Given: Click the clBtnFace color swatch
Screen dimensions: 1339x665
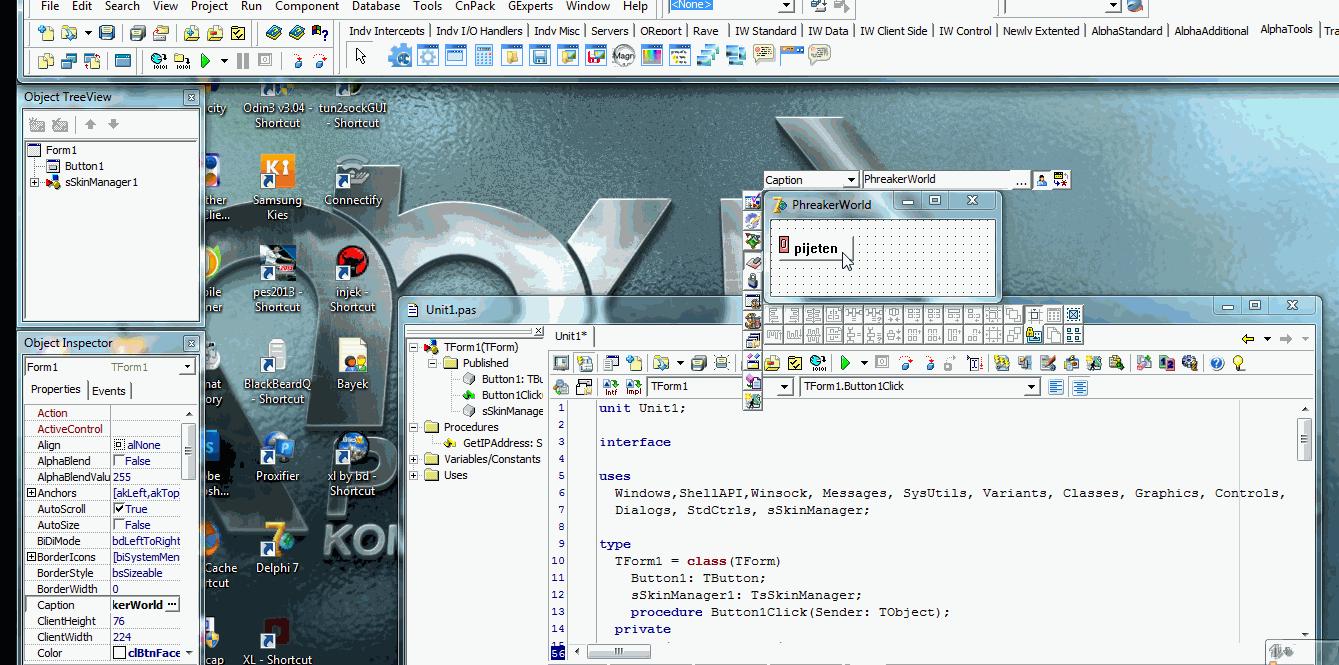Looking at the screenshot, I should [x=119, y=653].
